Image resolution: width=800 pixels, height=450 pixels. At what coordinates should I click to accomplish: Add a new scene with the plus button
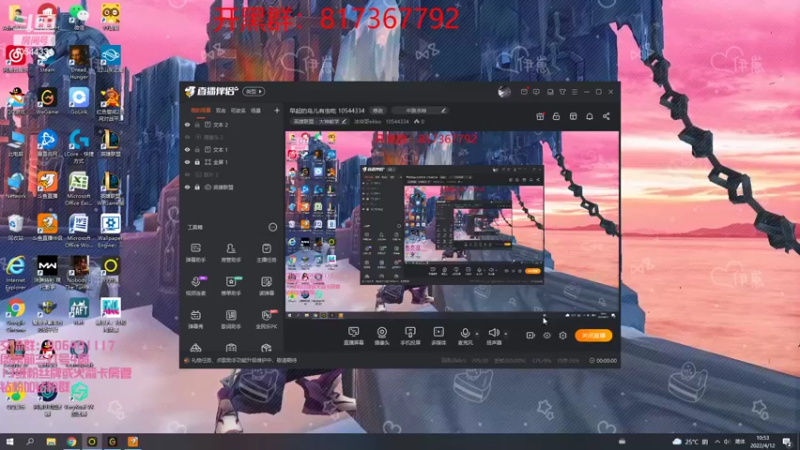(x=277, y=110)
